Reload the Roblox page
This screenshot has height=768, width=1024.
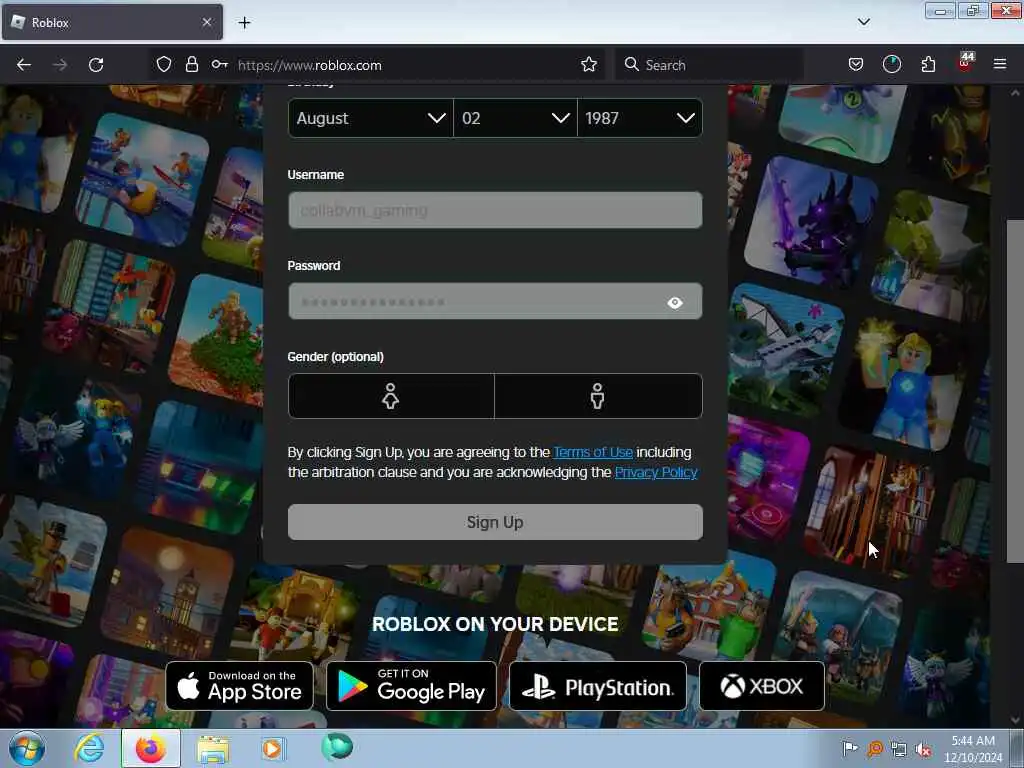(x=96, y=65)
